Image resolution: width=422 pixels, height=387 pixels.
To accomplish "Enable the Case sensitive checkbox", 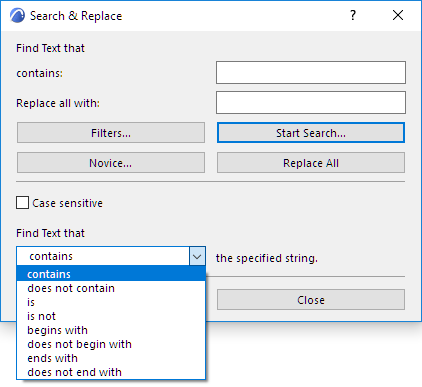I will 22,203.
